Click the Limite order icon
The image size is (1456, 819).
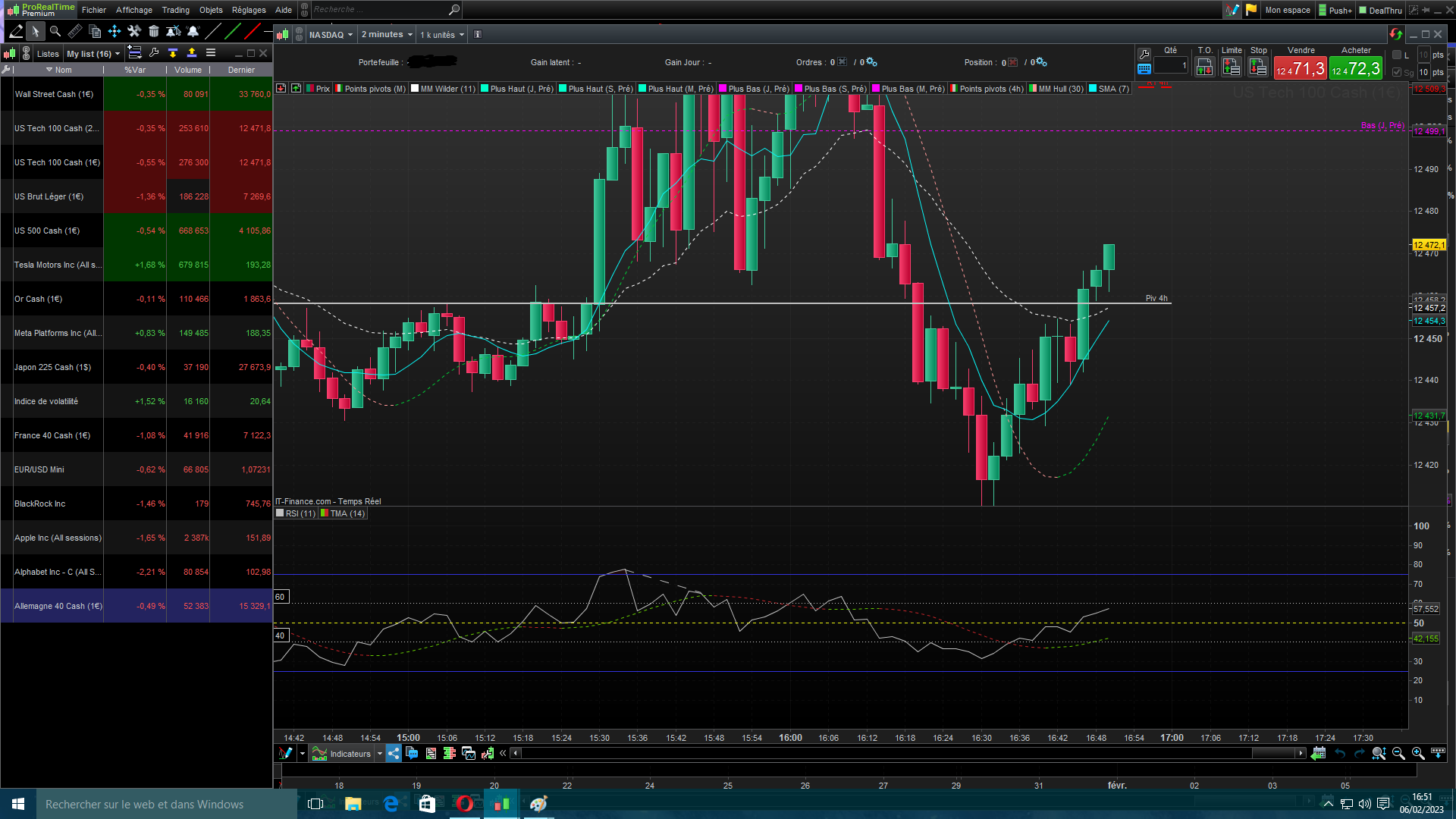(x=1231, y=67)
